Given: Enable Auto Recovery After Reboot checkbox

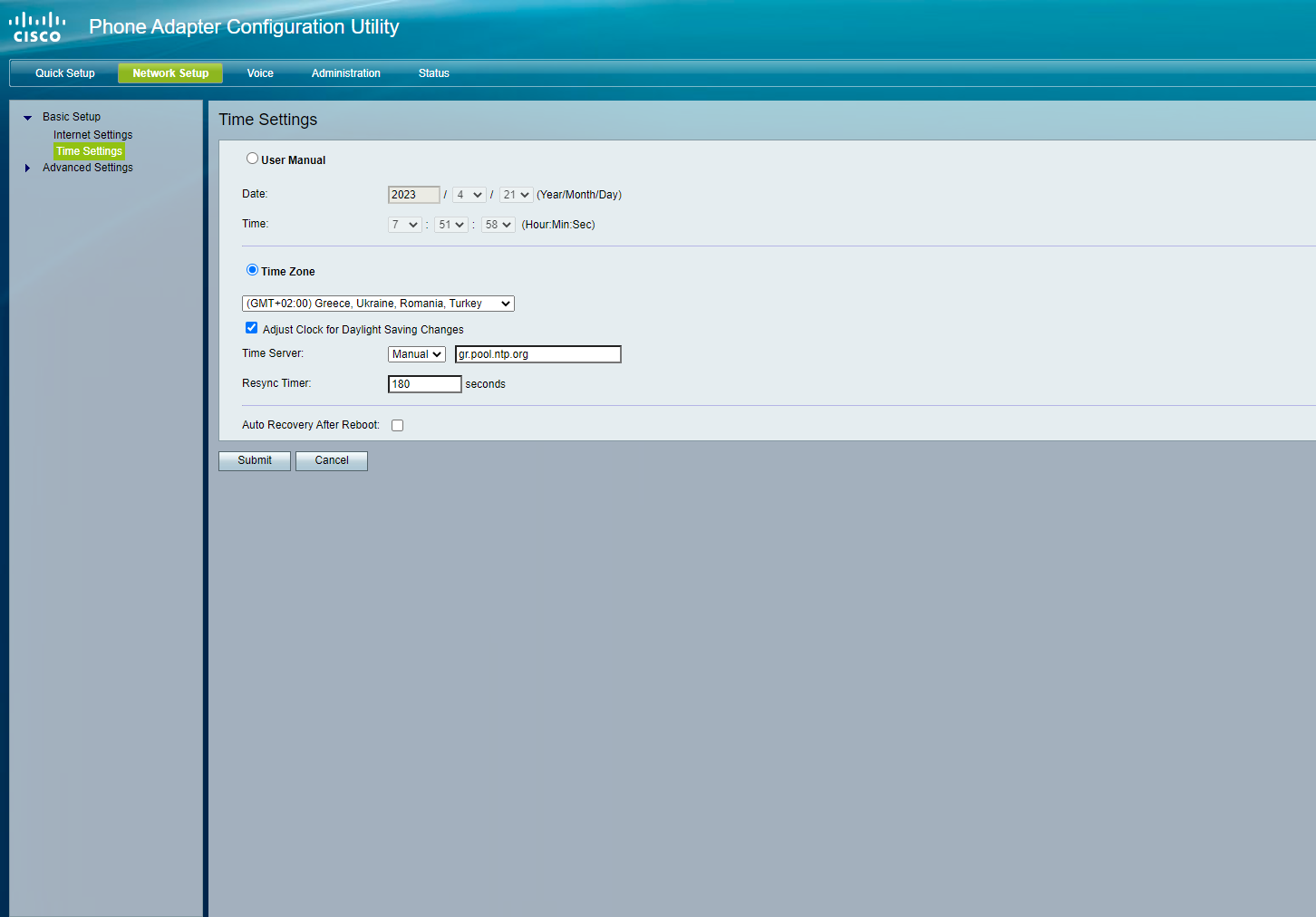Looking at the screenshot, I should (x=397, y=425).
